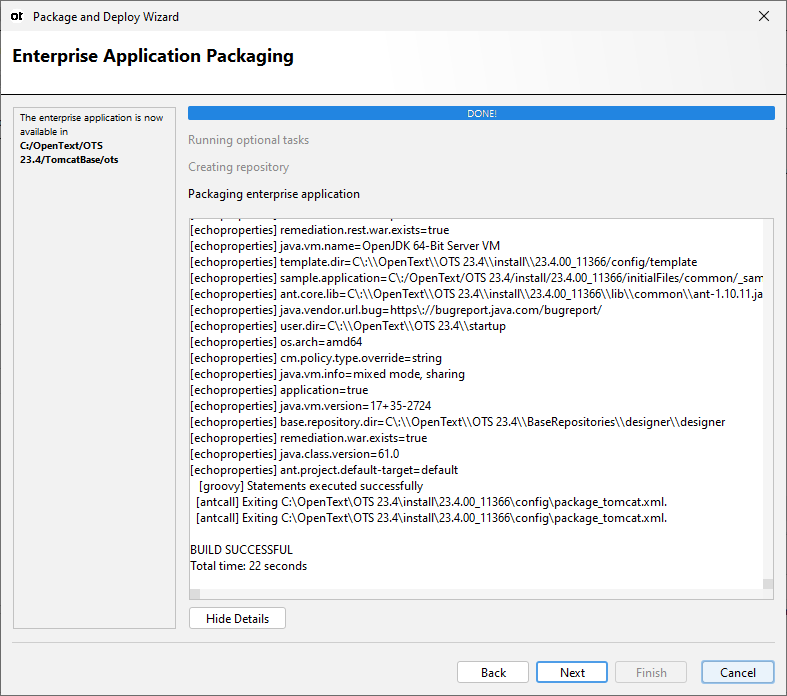The height and width of the screenshot is (696, 787).
Task: Click the OpenText 'ot' icon in title bar
Action: (x=17, y=17)
